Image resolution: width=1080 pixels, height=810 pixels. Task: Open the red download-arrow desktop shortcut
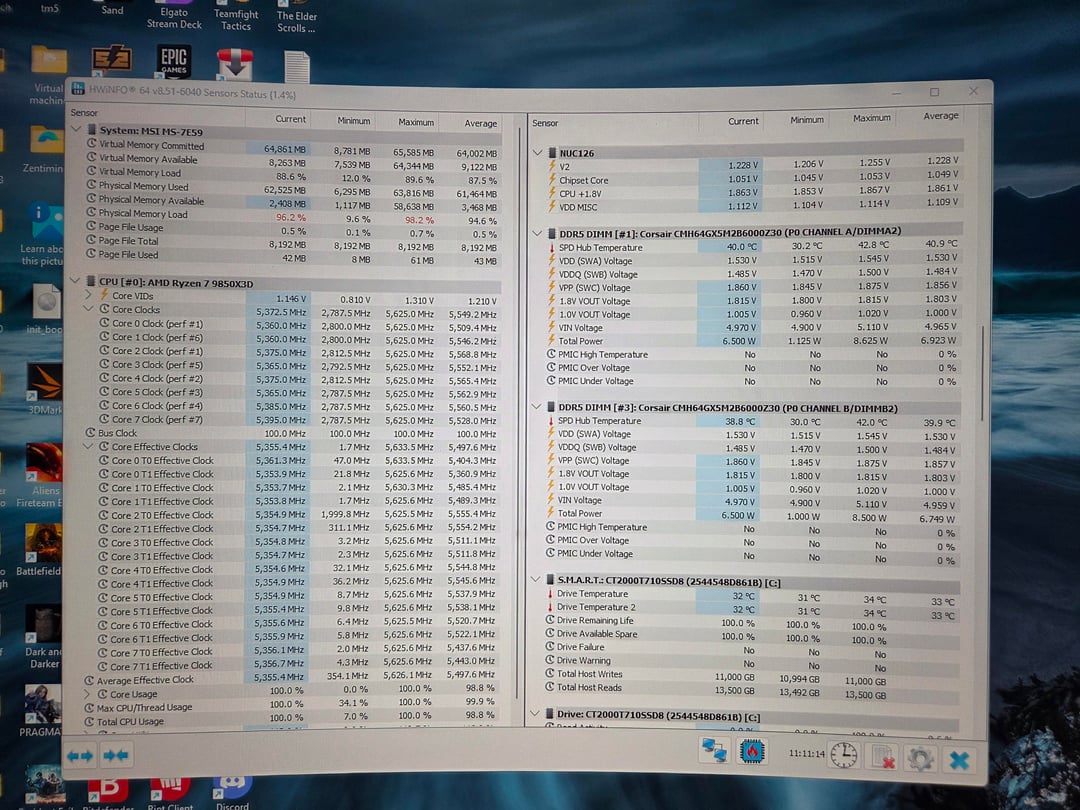235,65
